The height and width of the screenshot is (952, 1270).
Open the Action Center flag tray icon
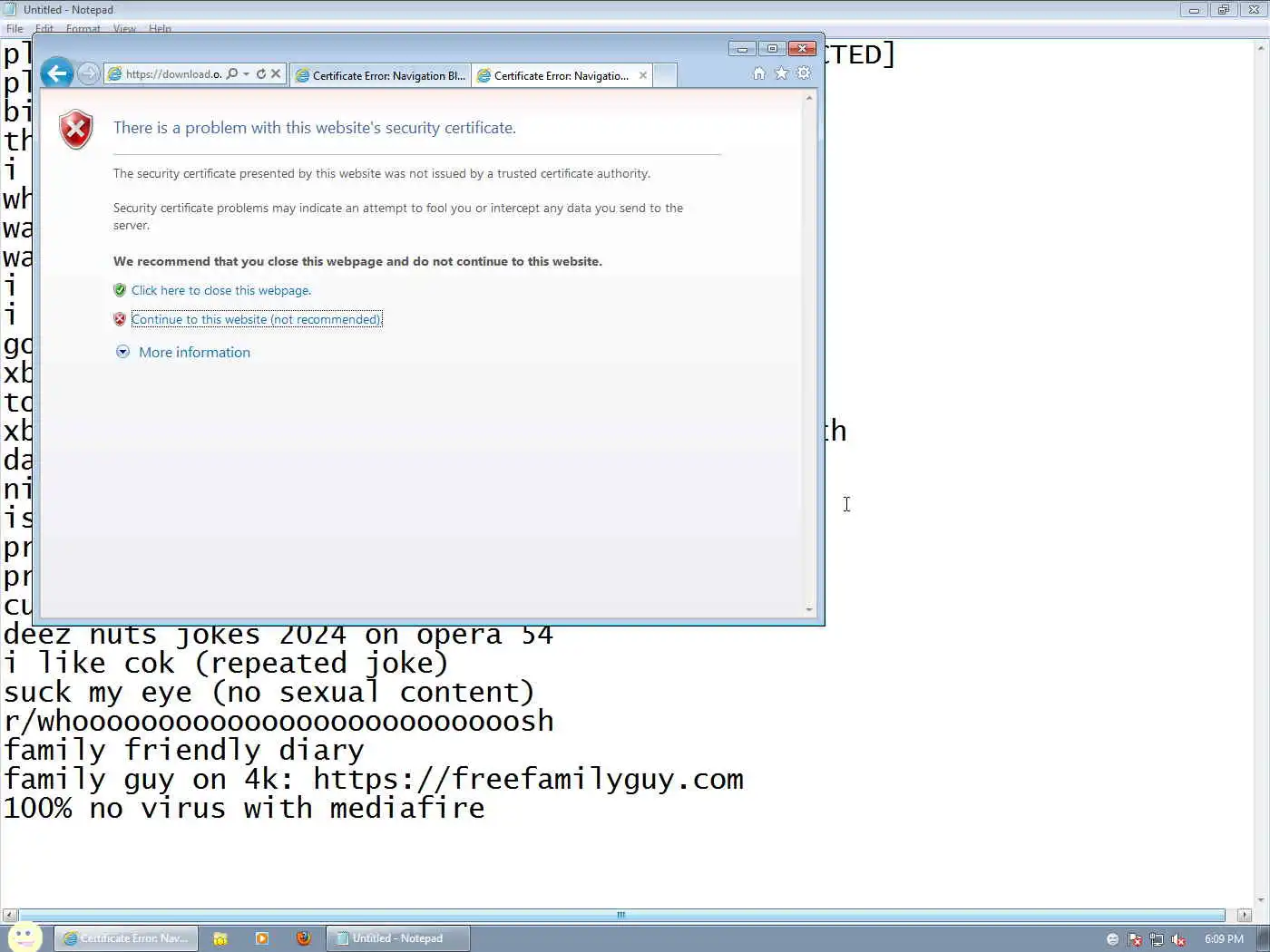point(1135,939)
